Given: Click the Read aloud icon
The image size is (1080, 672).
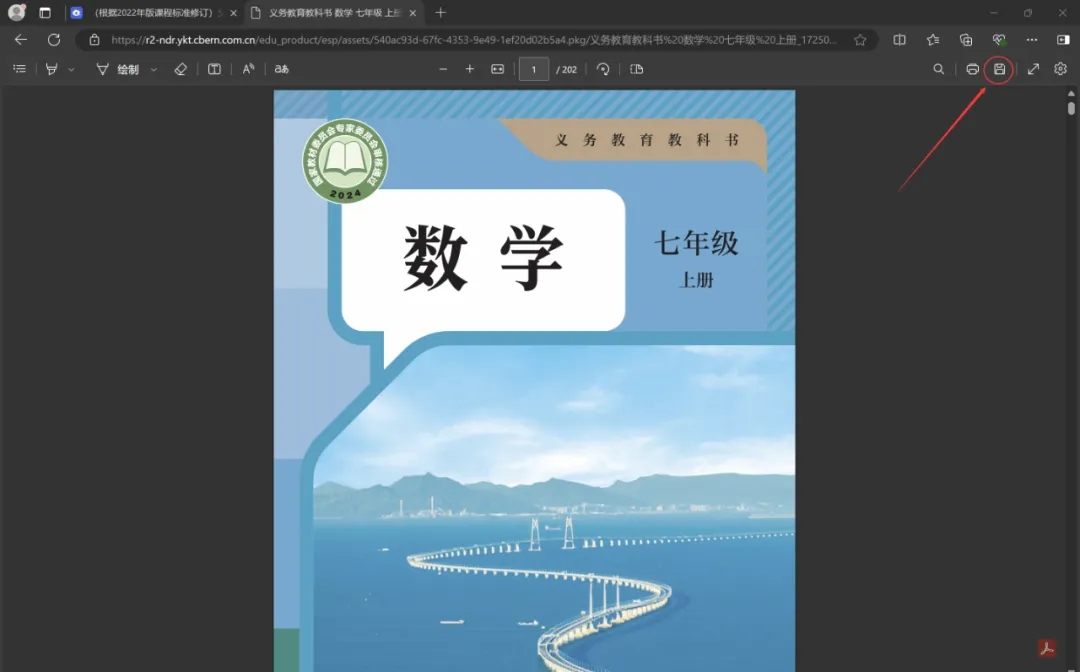Looking at the screenshot, I should pyautogui.click(x=248, y=69).
